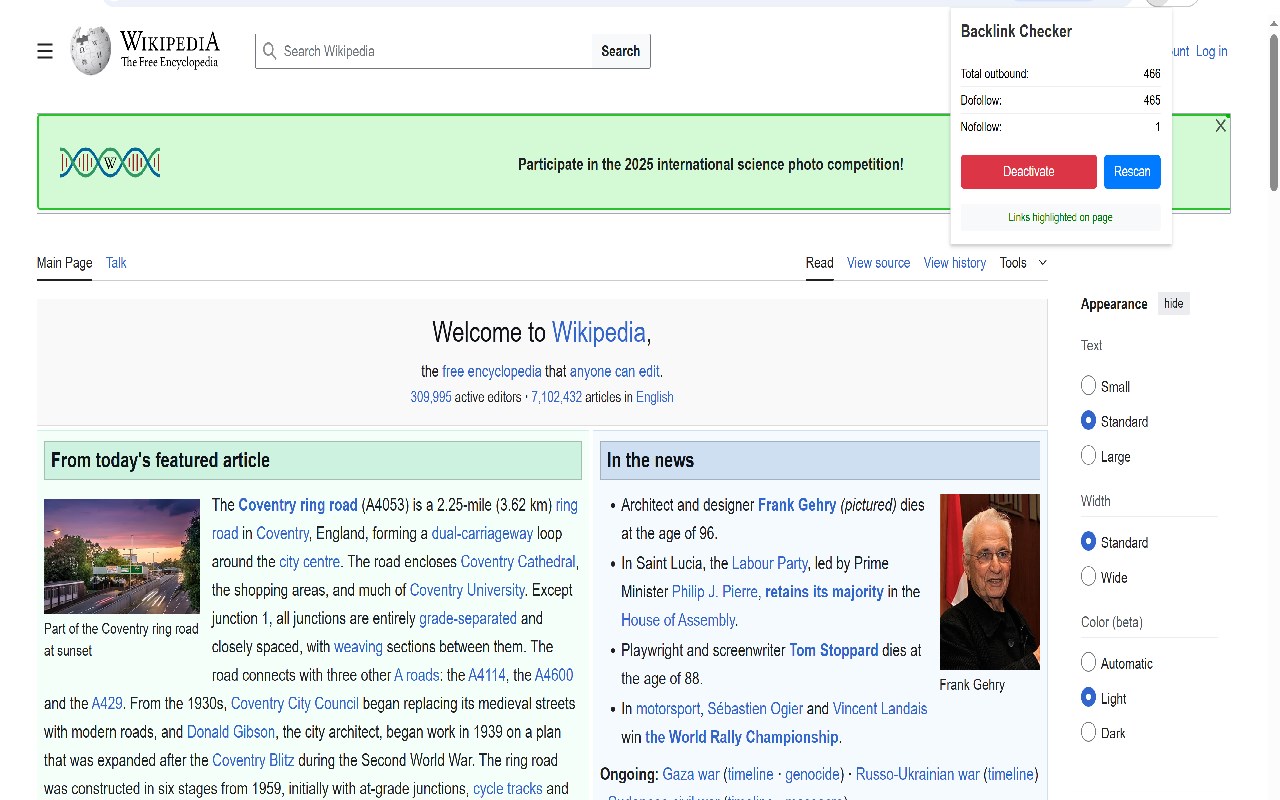Screen dimensions: 1280x800
Task: Click the Russo-Ukrainian war link
Action: click(x=918, y=774)
